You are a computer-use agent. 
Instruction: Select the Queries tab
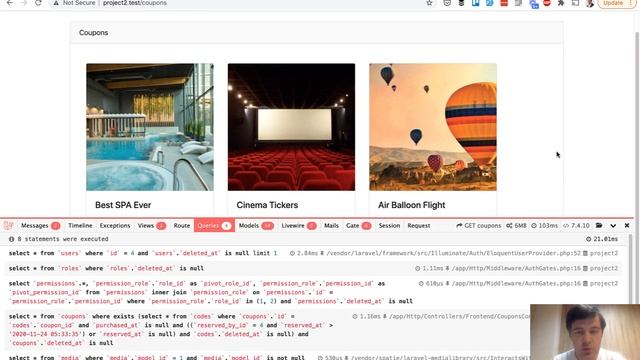214,225
